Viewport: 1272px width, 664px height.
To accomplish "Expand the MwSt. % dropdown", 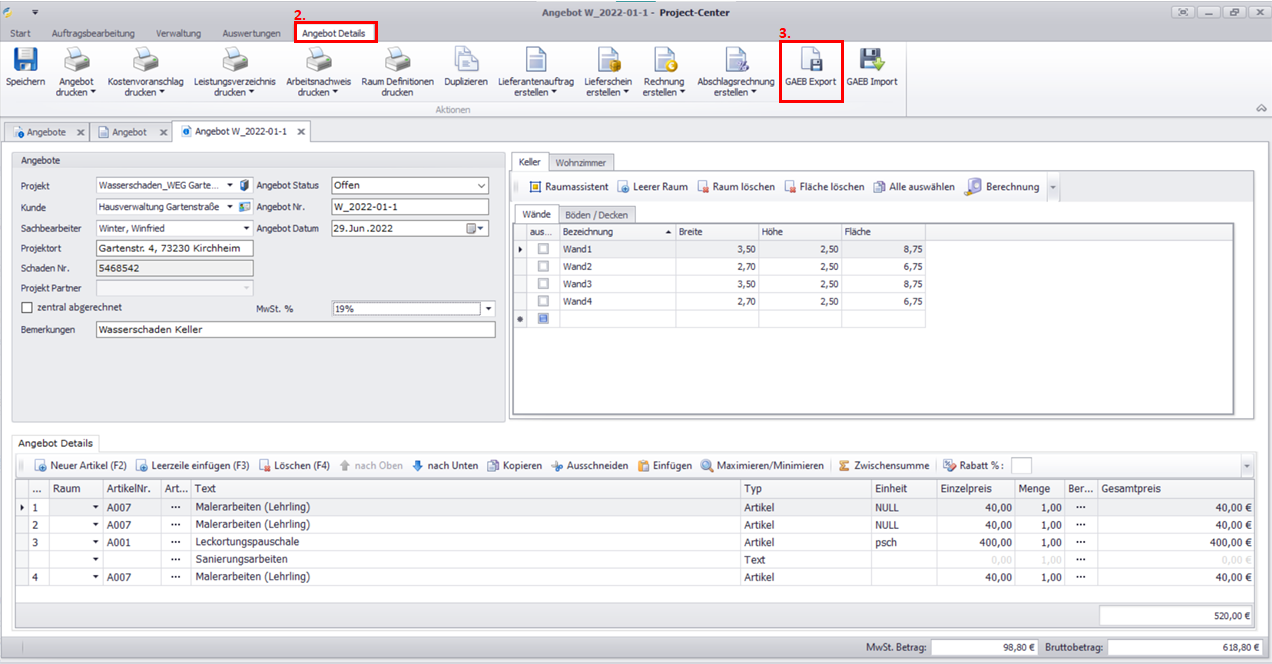I will tap(488, 309).
